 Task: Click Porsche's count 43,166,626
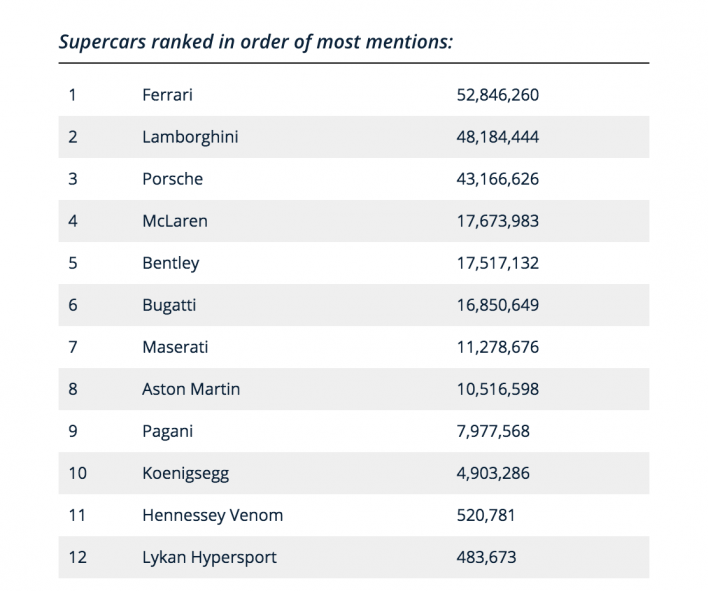coord(498,179)
